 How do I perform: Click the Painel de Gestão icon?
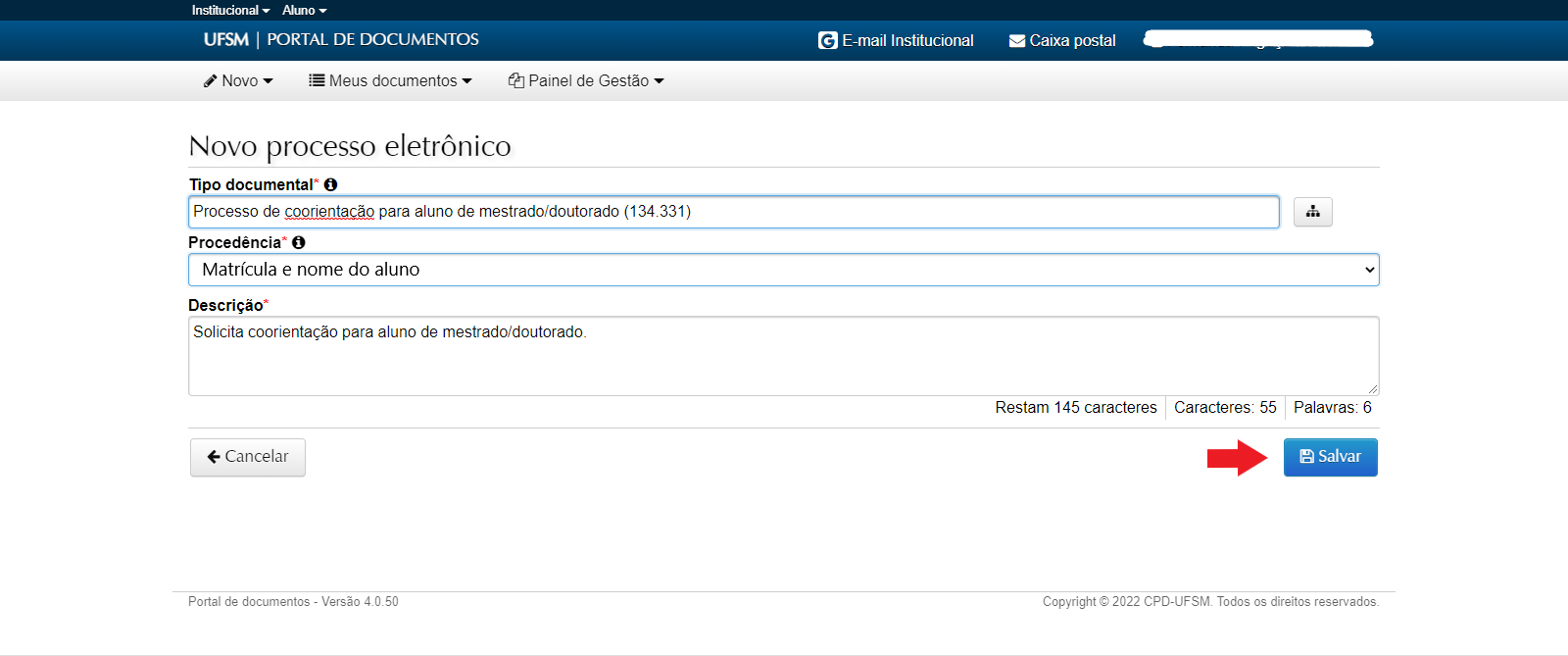pos(515,80)
